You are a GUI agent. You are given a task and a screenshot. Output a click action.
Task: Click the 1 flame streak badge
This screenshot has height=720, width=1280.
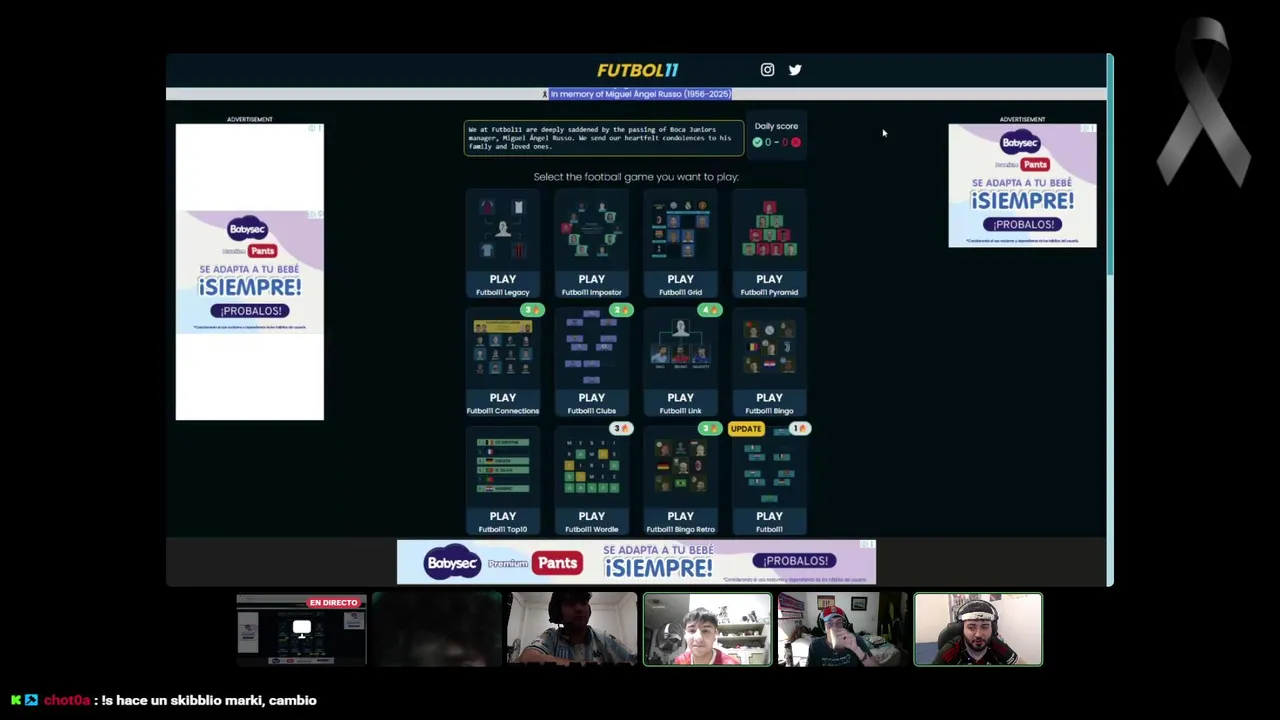799,428
